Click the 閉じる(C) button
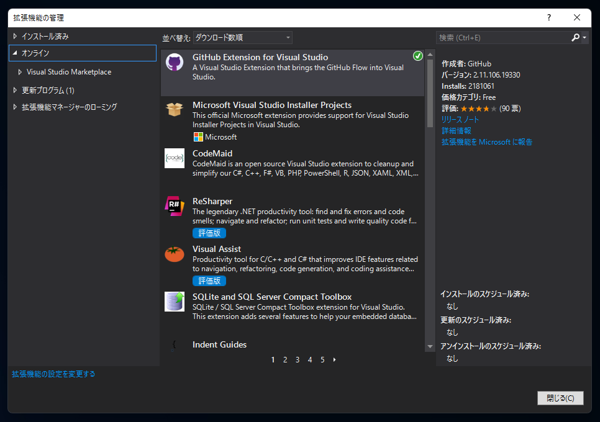 point(560,398)
